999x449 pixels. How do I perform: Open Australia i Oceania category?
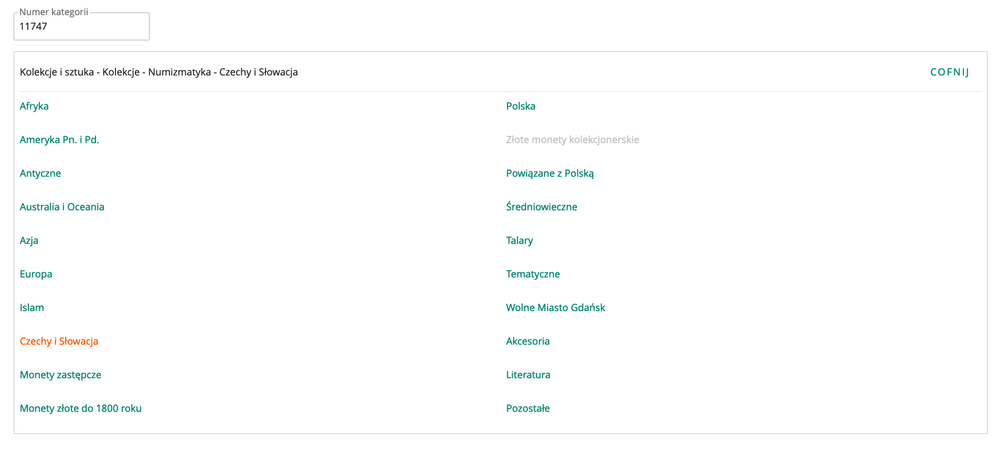[62, 207]
